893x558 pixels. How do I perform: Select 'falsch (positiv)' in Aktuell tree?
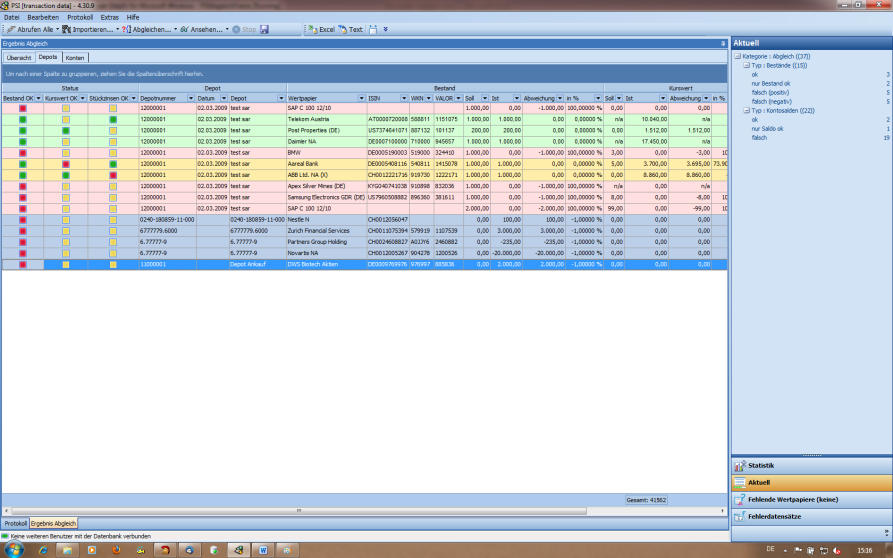[x=771, y=92]
